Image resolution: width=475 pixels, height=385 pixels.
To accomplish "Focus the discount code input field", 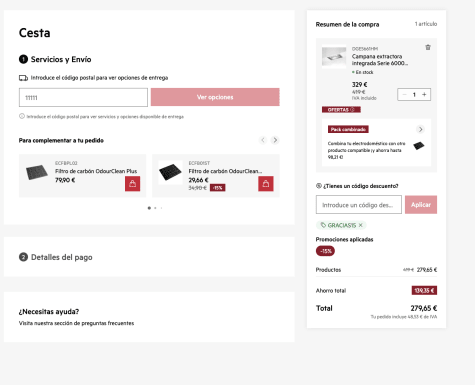I will click(359, 205).
